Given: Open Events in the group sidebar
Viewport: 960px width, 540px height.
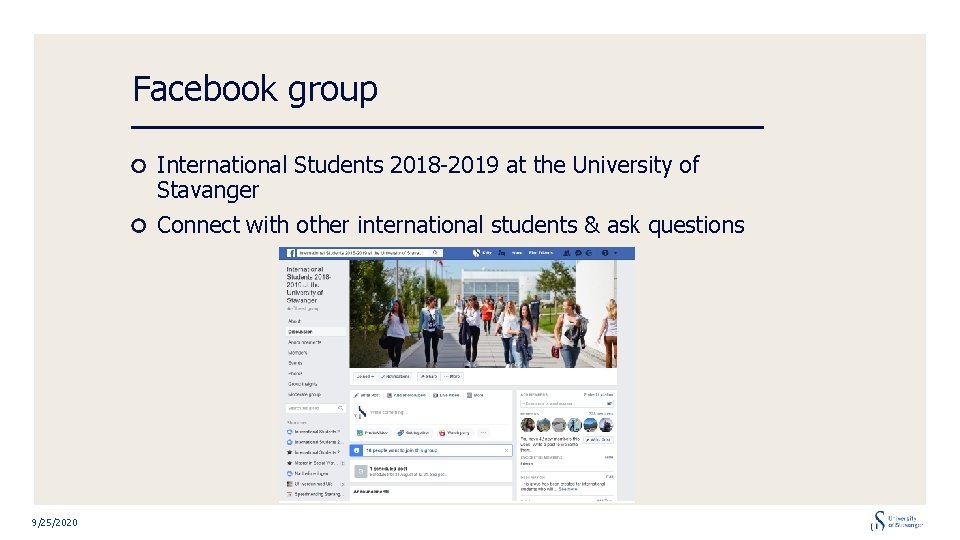Looking at the screenshot, I should point(295,363).
